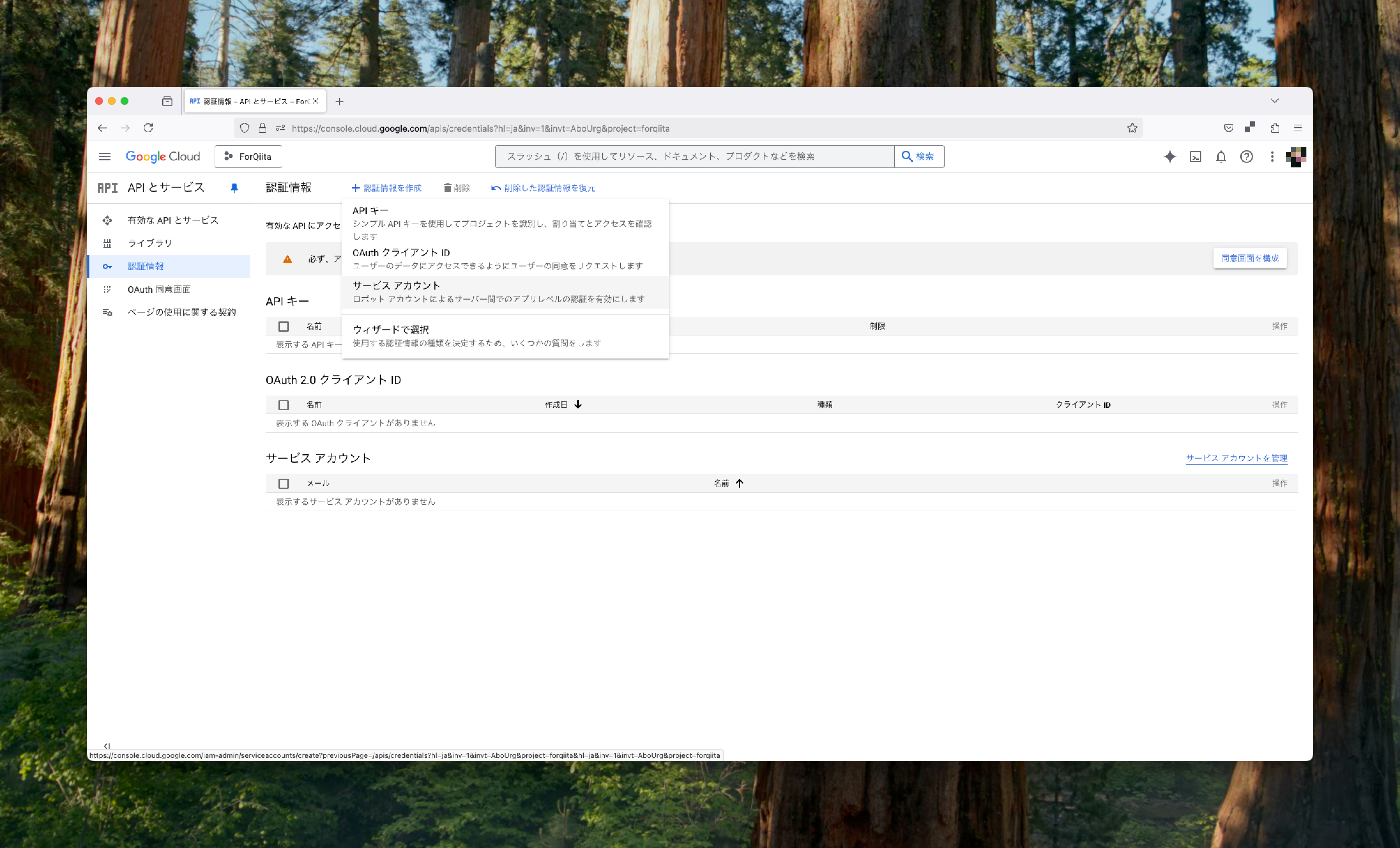Click the resource search input field
This screenshot has width=1400, height=848.
(693, 156)
